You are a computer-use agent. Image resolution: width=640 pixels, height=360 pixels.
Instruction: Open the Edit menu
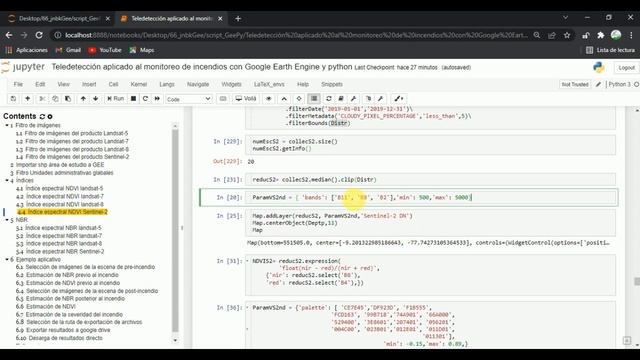tap(40, 84)
